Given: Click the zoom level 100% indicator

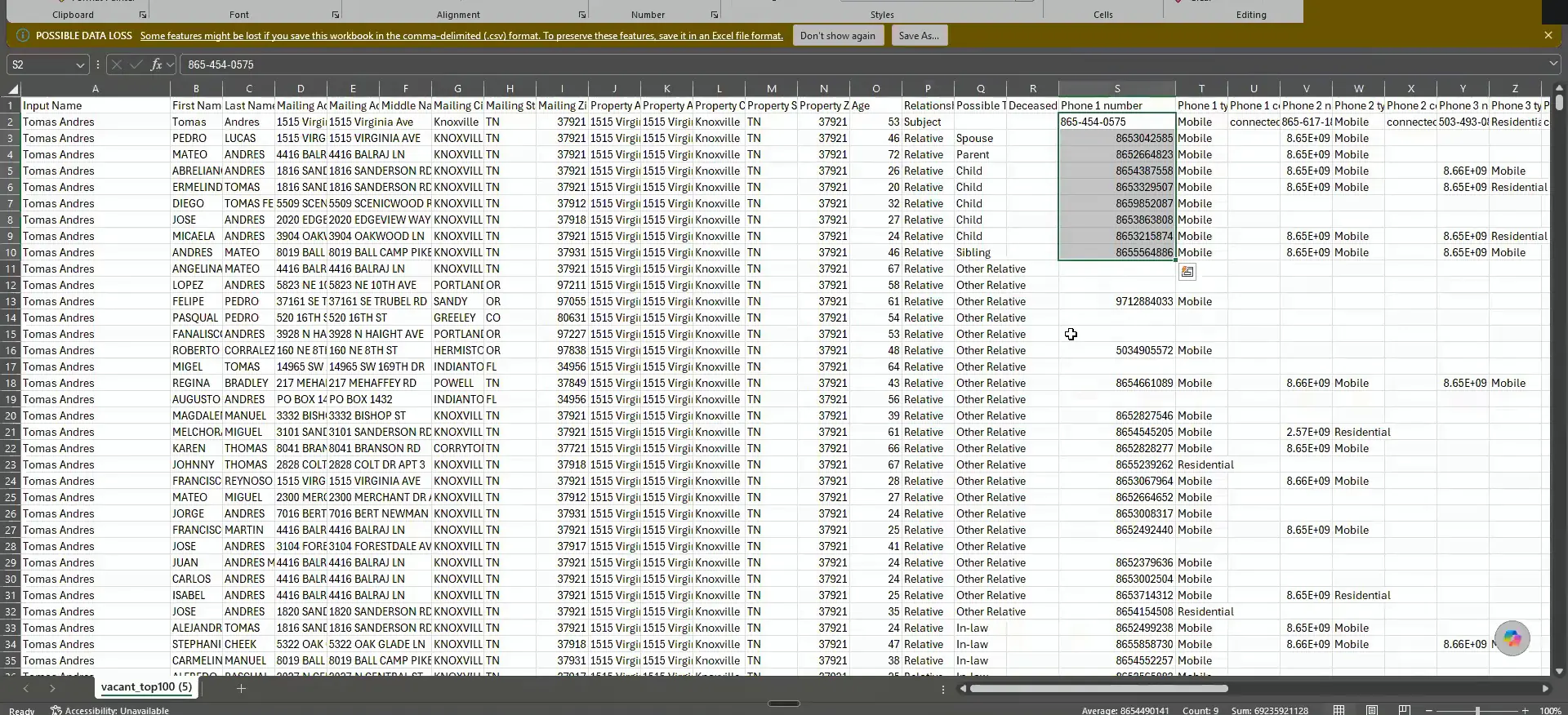Looking at the screenshot, I should point(1550,711).
